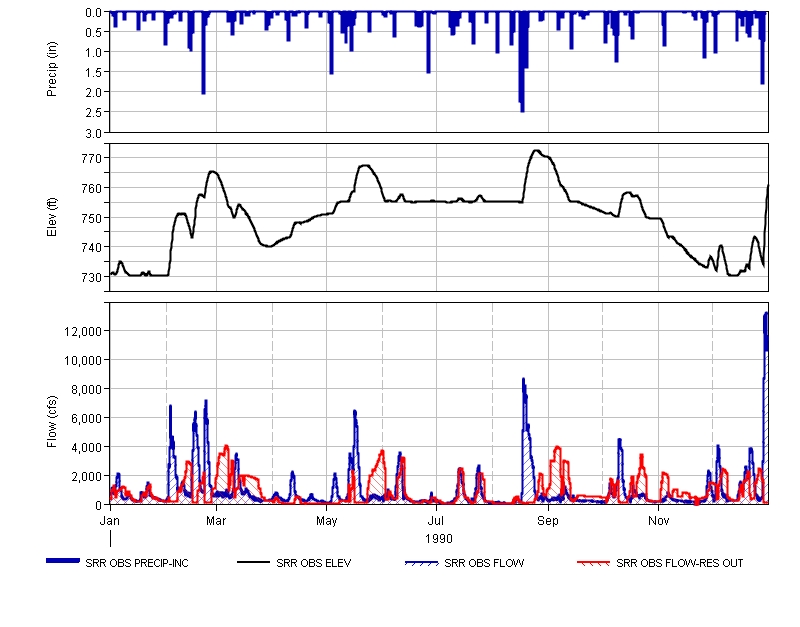The height and width of the screenshot is (627, 800).
Task: Click the 6,000 flow axis value
Action: coord(86,418)
